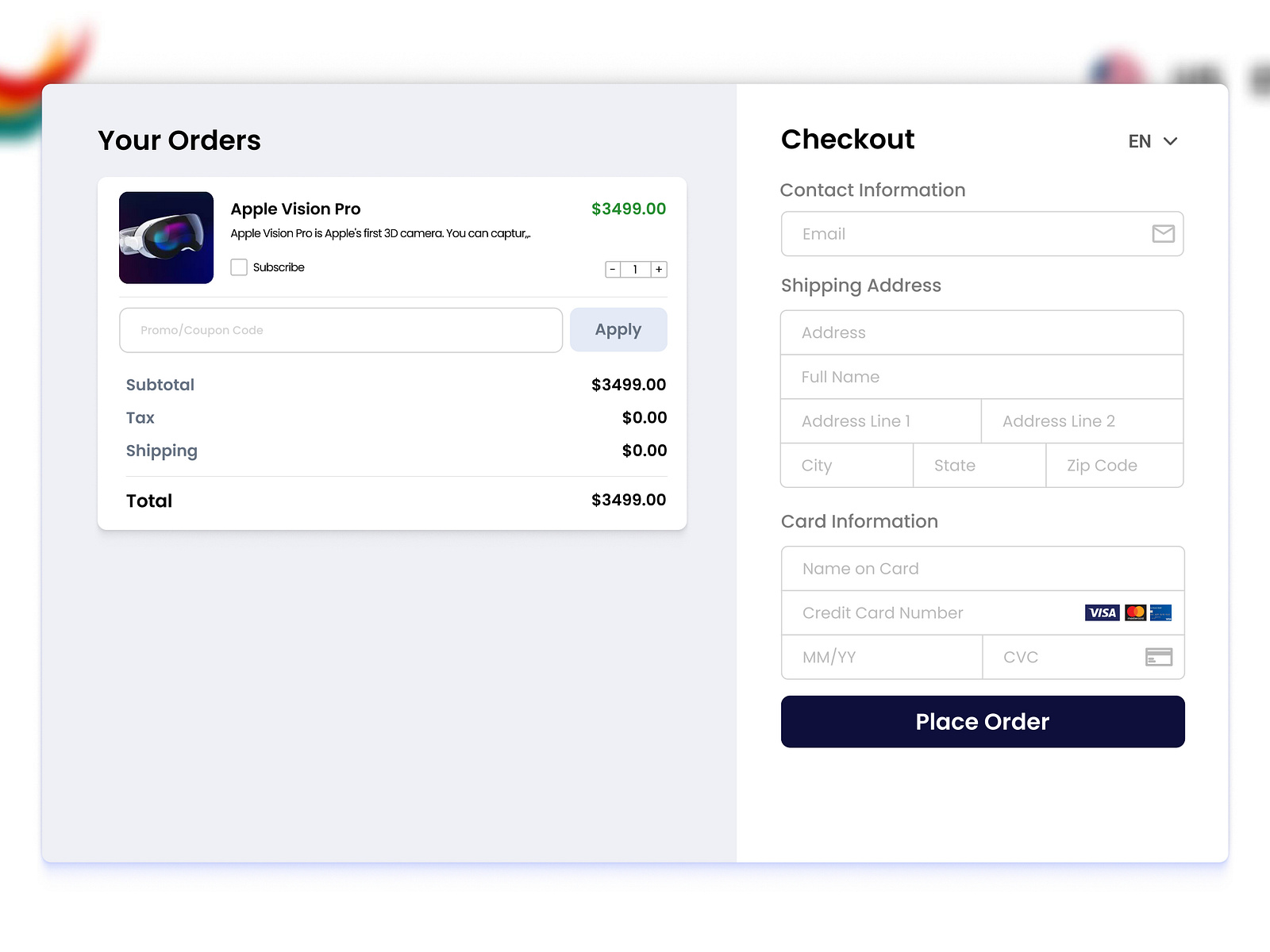Image resolution: width=1270 pixels, height=952 pixels.
Task: Select the MM/YY expiry field
Action: (881, 657)
